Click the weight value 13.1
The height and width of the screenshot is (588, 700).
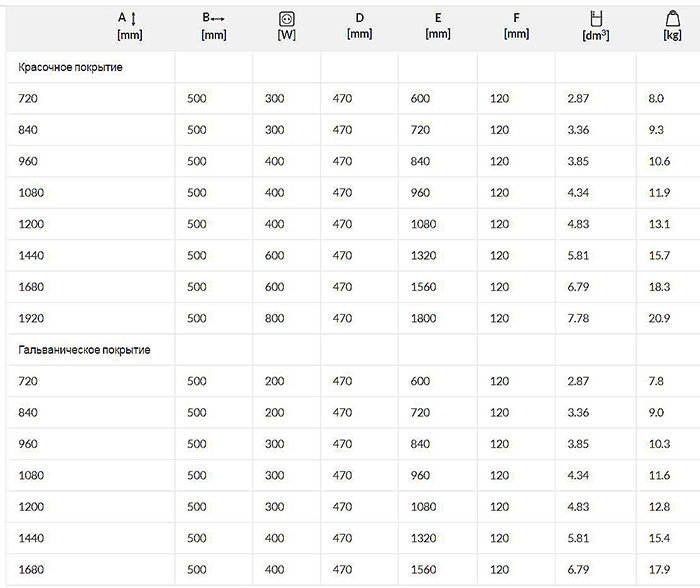tap(659, 224)
